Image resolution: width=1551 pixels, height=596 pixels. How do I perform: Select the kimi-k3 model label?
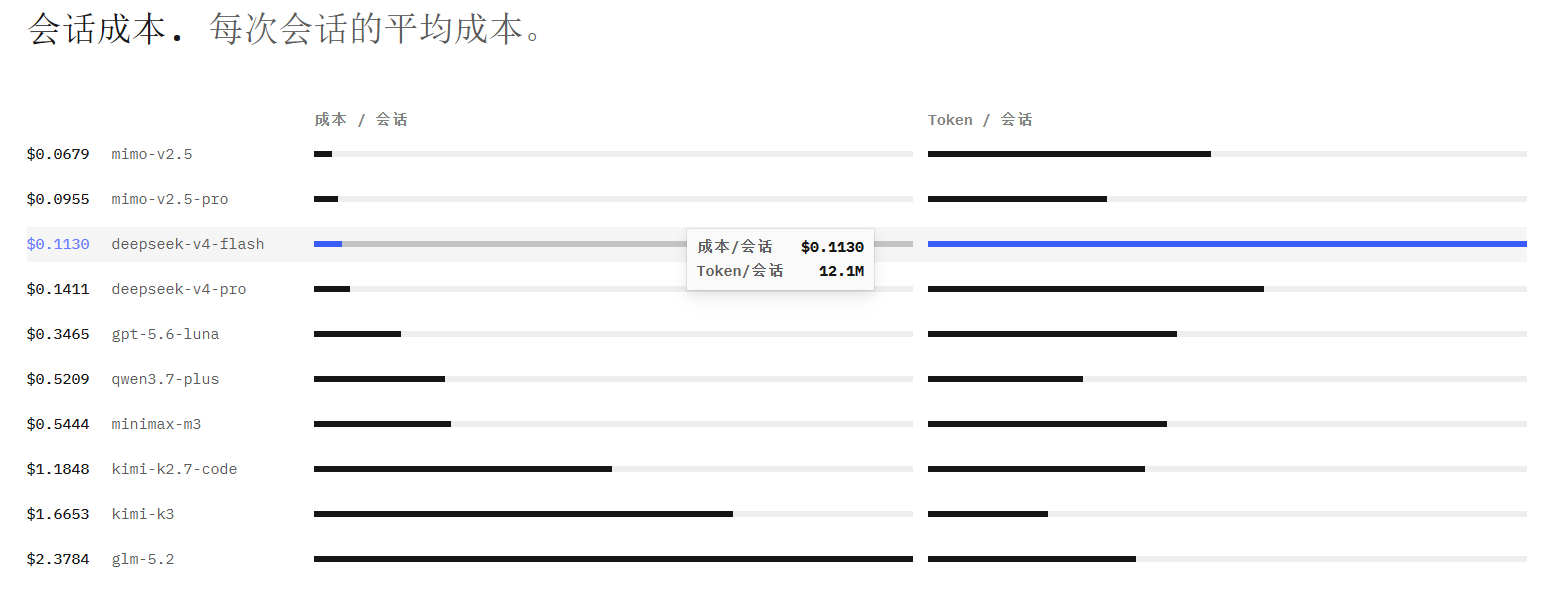(x=143, y=514)
